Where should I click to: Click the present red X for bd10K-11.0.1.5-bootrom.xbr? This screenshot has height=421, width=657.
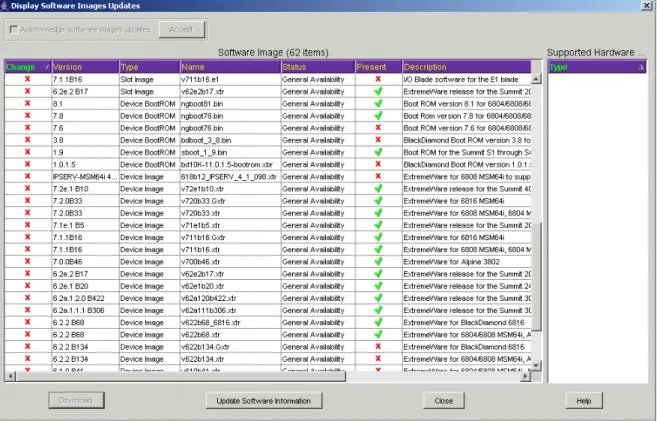click(x=378, y=164)
